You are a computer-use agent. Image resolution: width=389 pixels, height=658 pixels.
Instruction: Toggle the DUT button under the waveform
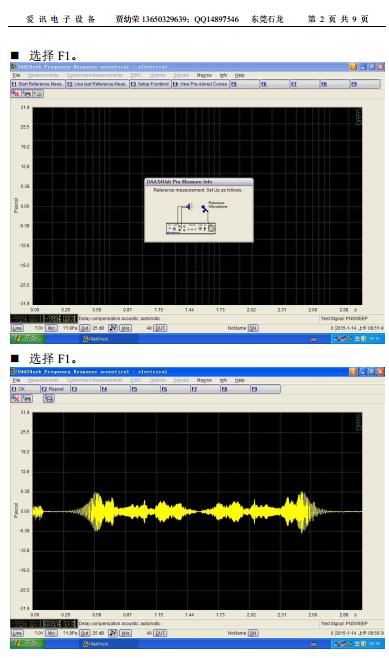tap(161, 633)
